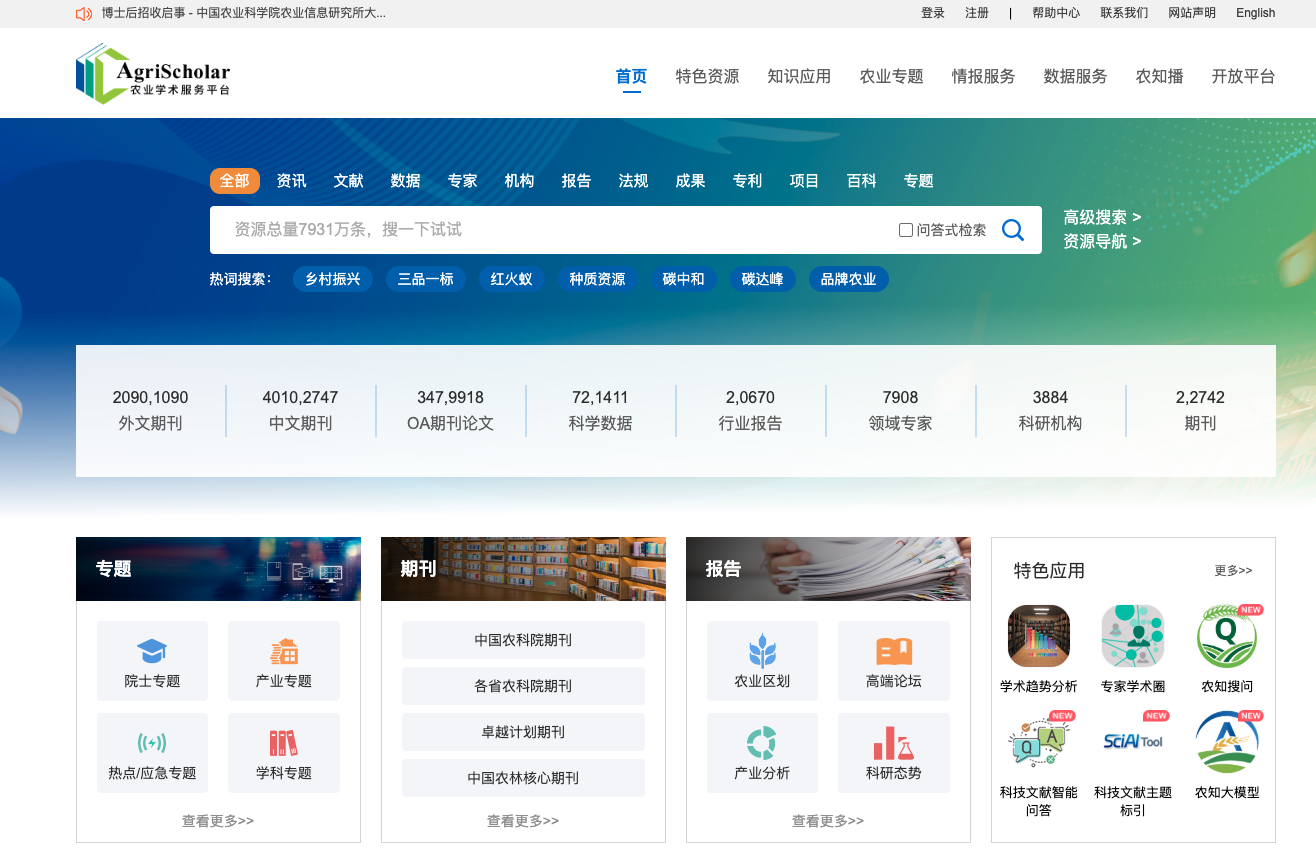Viewport: 1316px width, 863px height.
Task: Open 科研态势 chart icon
Action: [894, 743]
